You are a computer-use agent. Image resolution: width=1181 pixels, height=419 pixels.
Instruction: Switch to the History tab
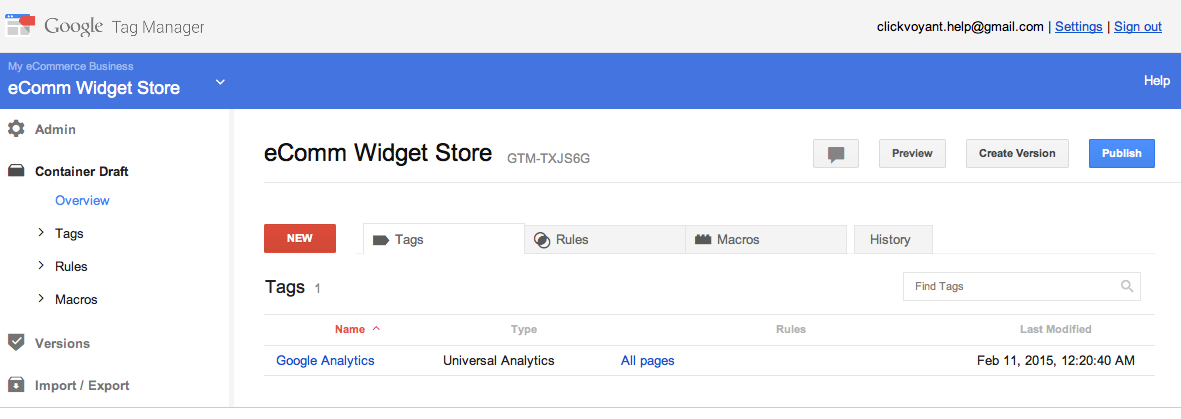893,240
